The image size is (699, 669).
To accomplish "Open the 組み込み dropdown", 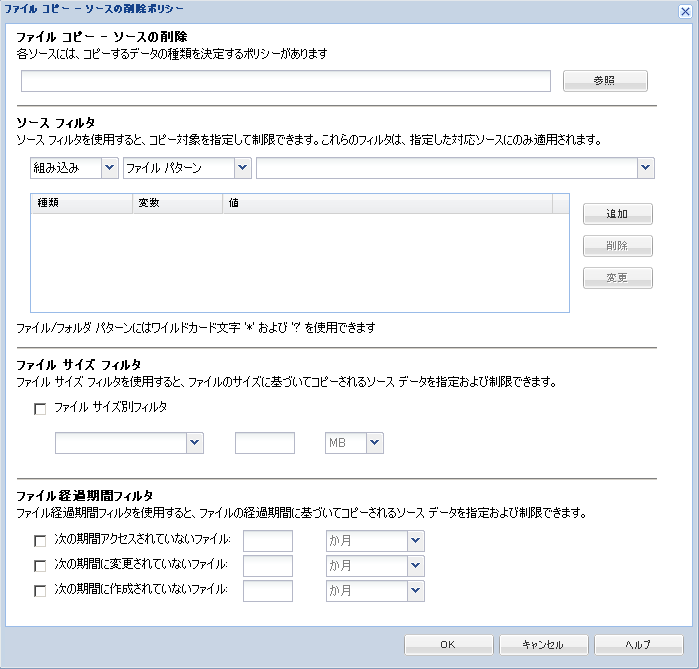I will click(x=110, y=168).
